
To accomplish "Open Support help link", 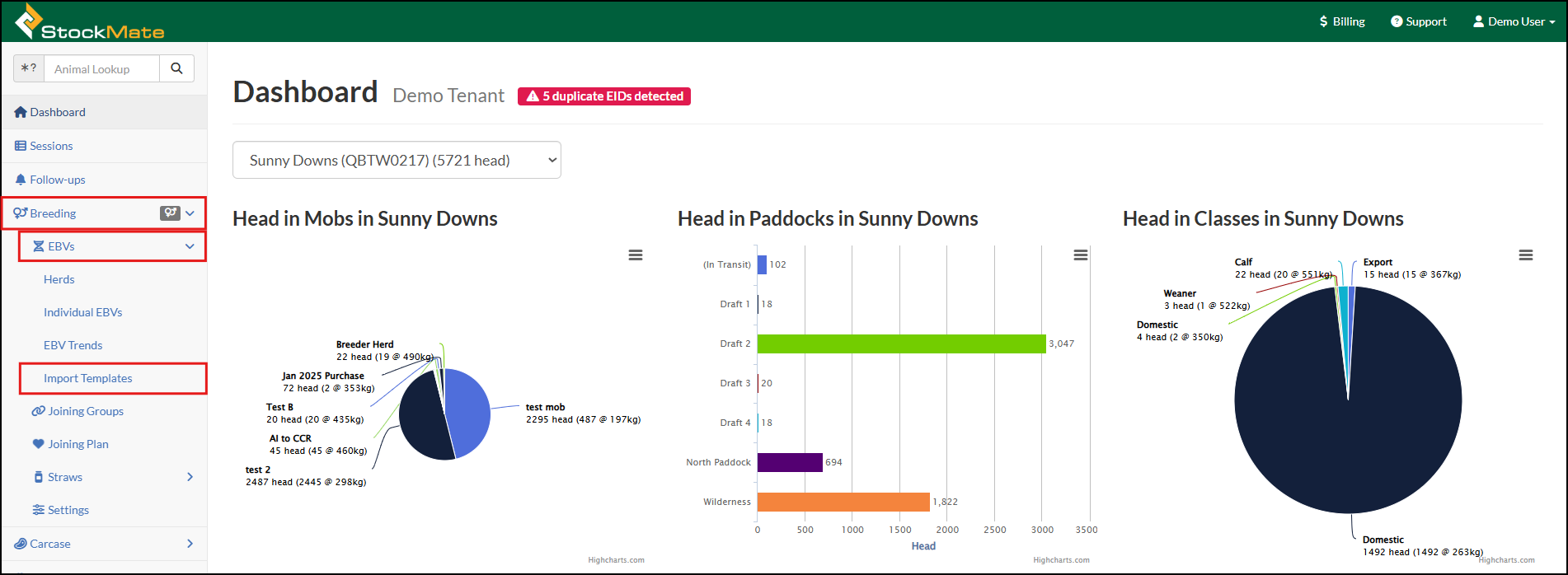I will (1419, 21).
